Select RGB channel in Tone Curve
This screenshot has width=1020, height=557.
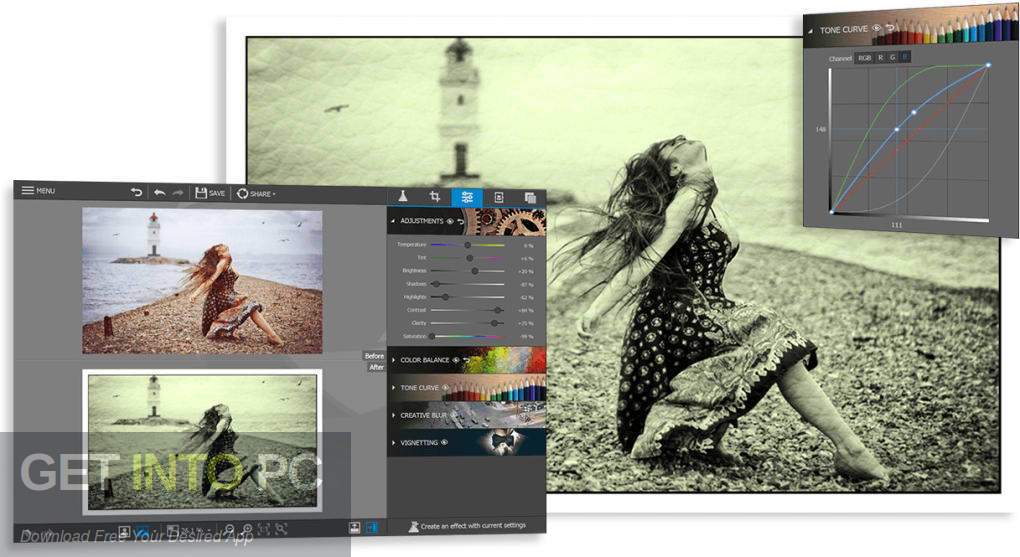pos(864,58)
